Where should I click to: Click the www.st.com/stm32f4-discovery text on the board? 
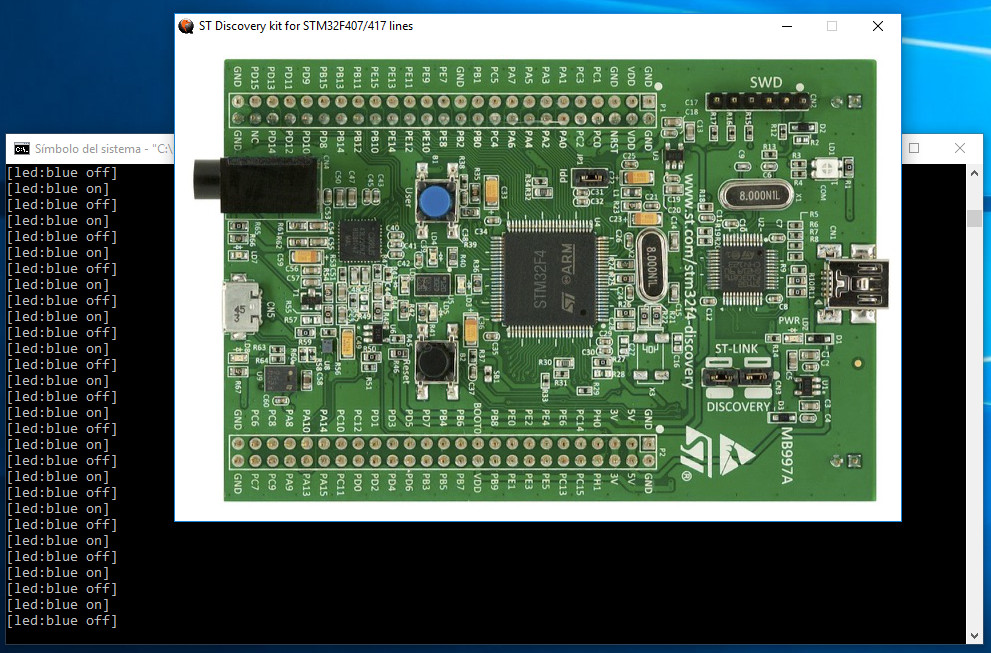(688, 281)
